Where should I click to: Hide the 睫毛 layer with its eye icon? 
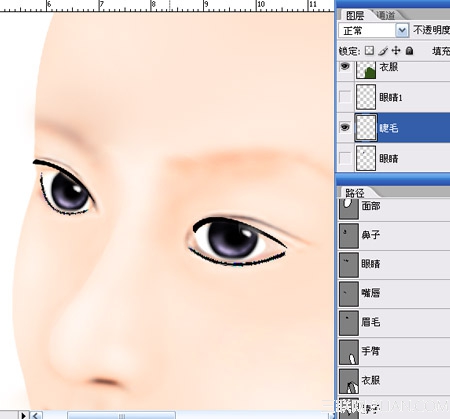coord(345,127)
